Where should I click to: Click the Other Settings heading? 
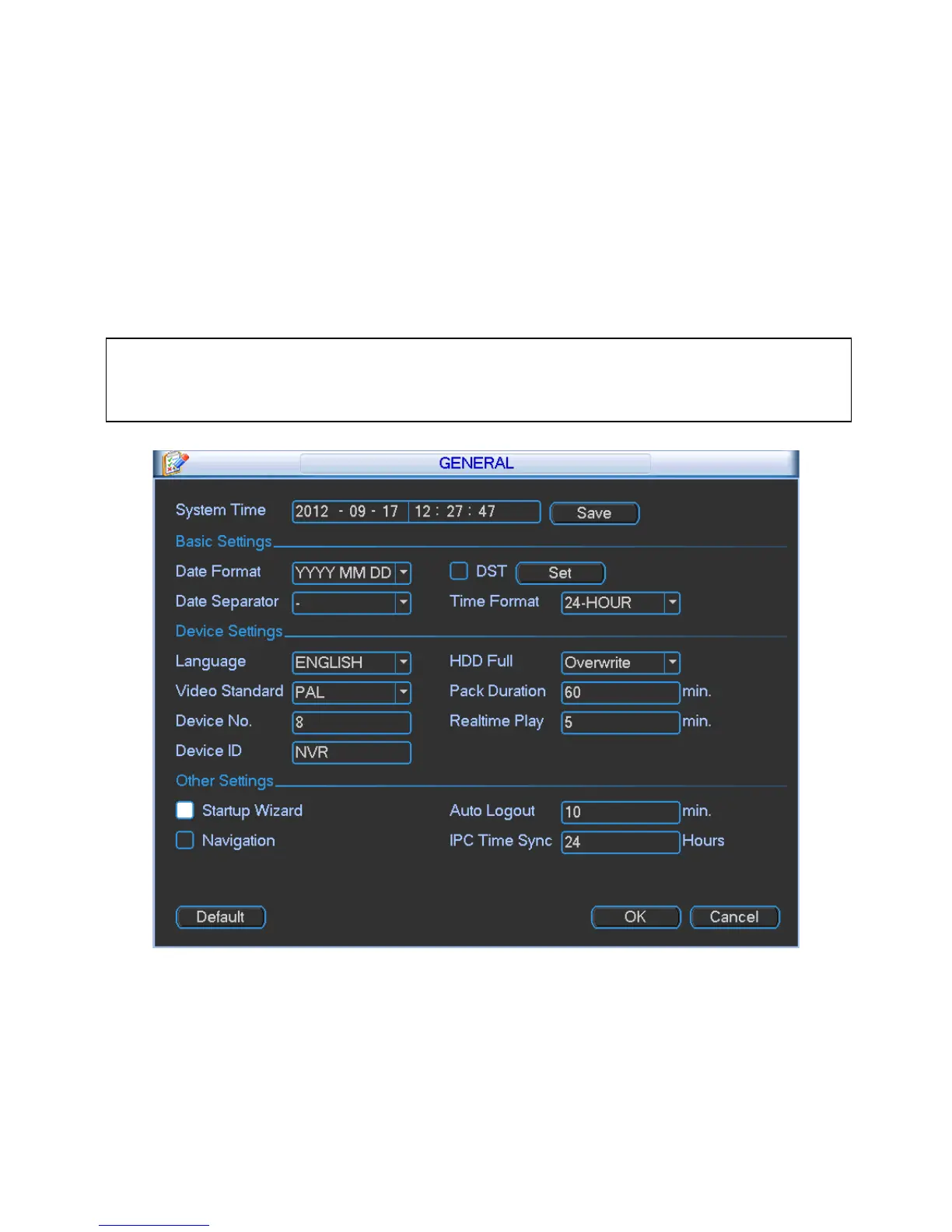point(224,781)
